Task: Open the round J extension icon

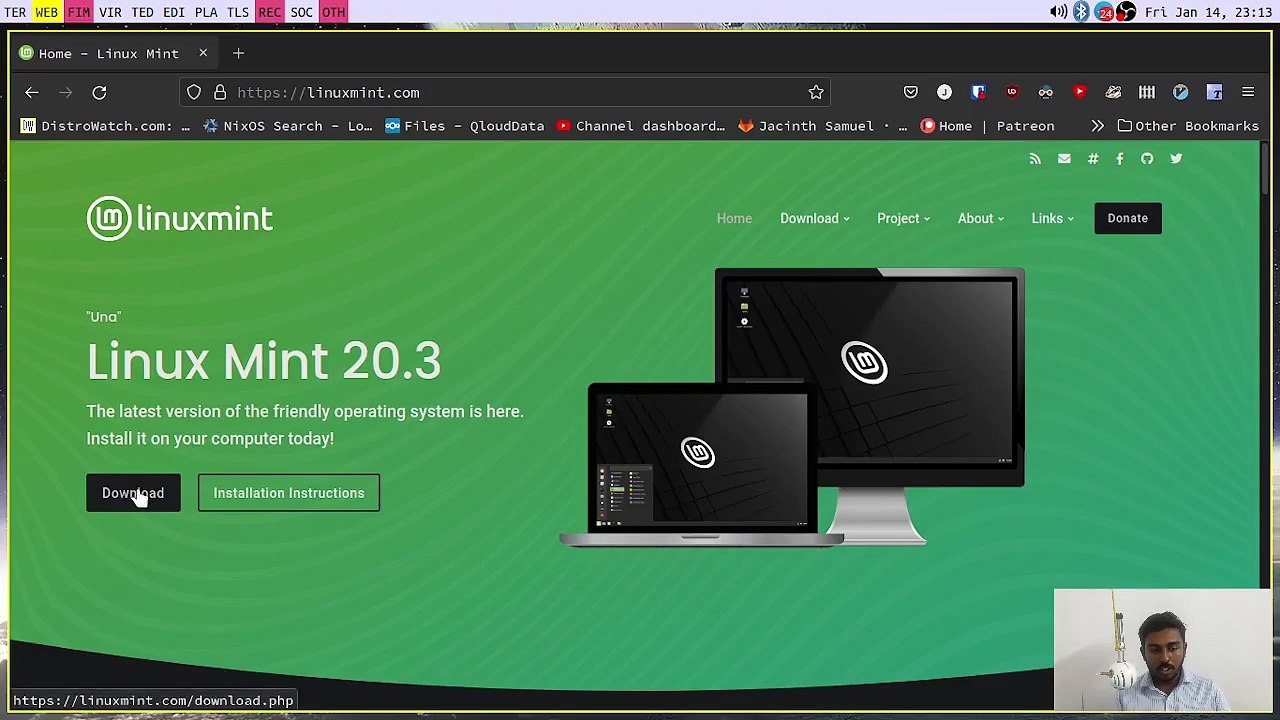Action: [x=944, y=92]
